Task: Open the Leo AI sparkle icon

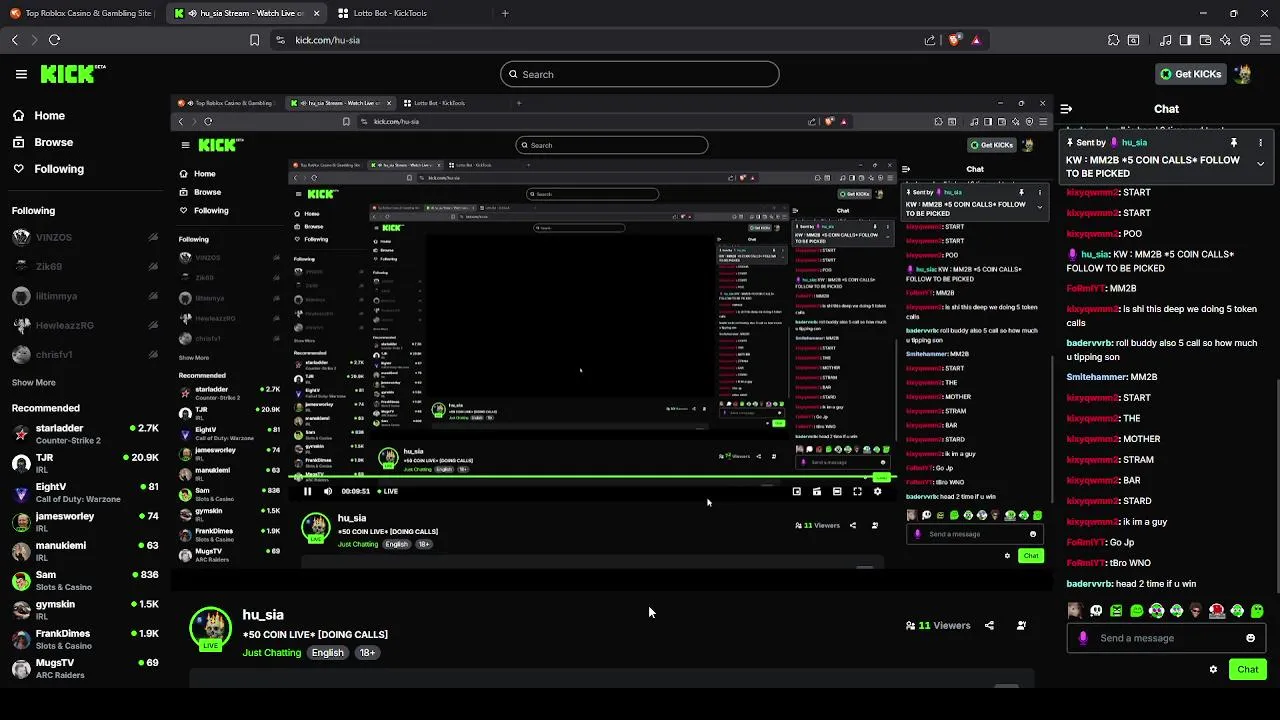Action: point(1225,40)
